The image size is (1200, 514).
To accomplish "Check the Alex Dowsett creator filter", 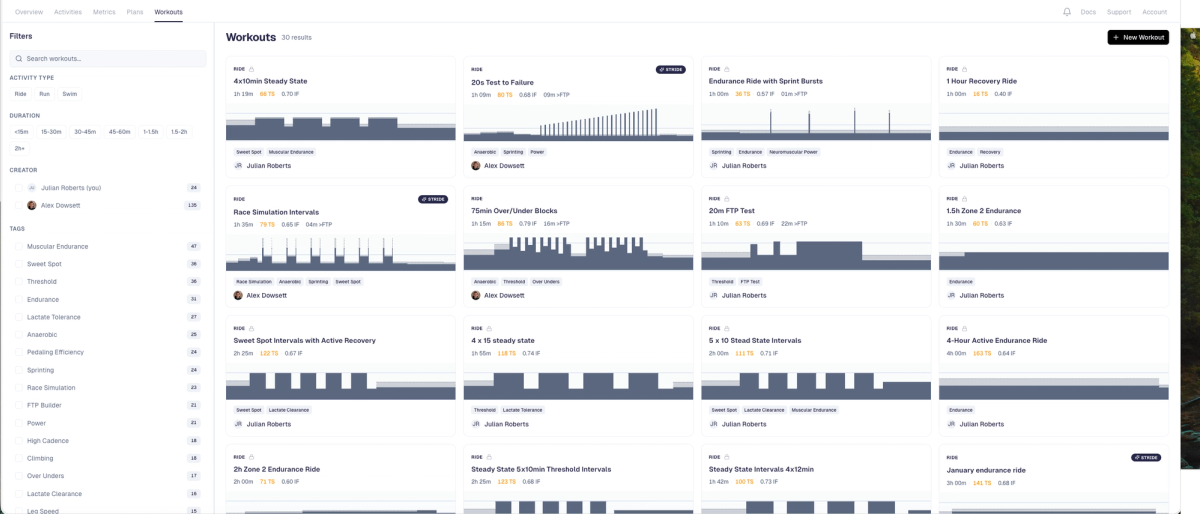I will (18, 205).
